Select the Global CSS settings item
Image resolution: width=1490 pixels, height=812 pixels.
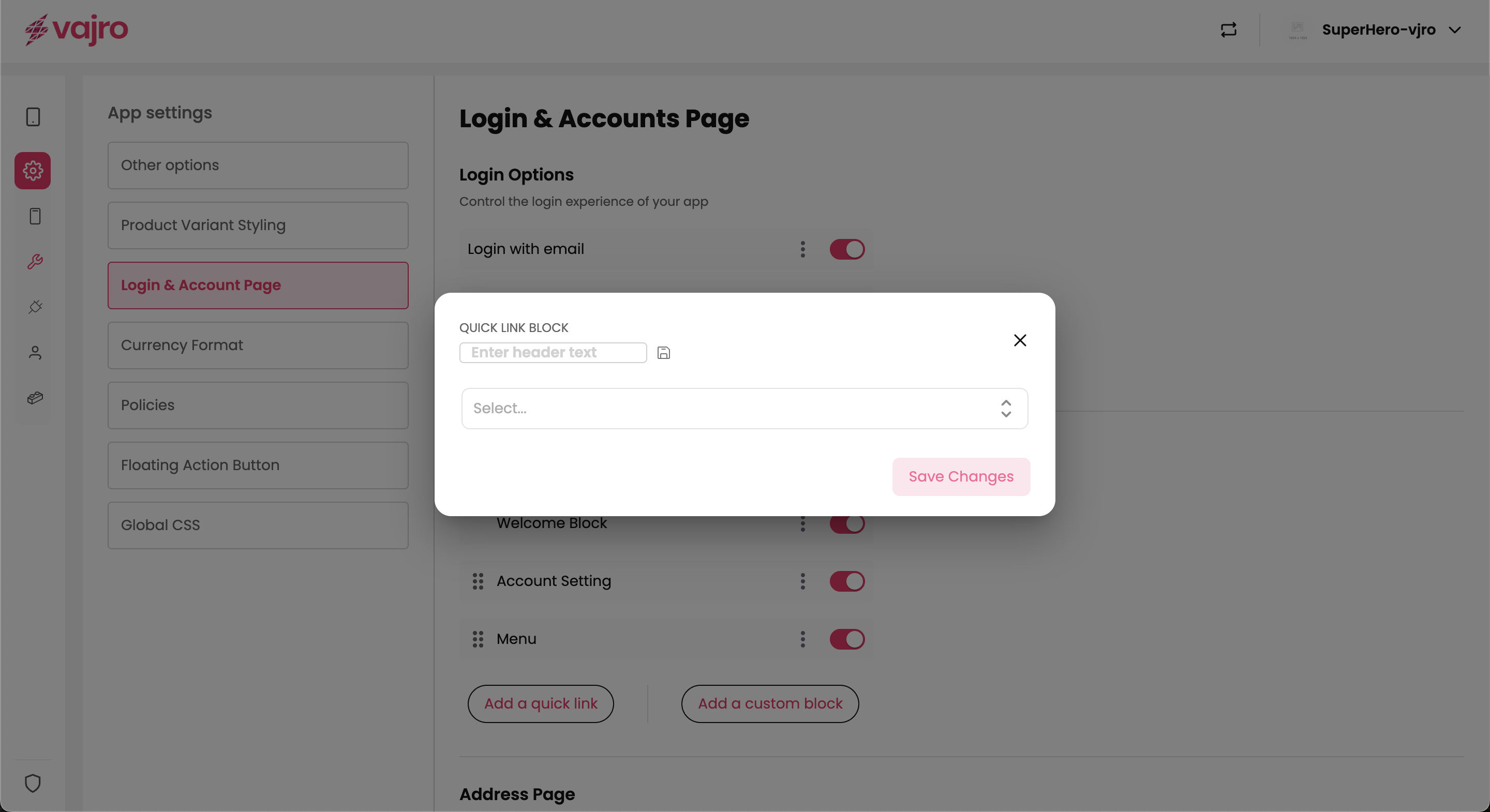(258, 525)
